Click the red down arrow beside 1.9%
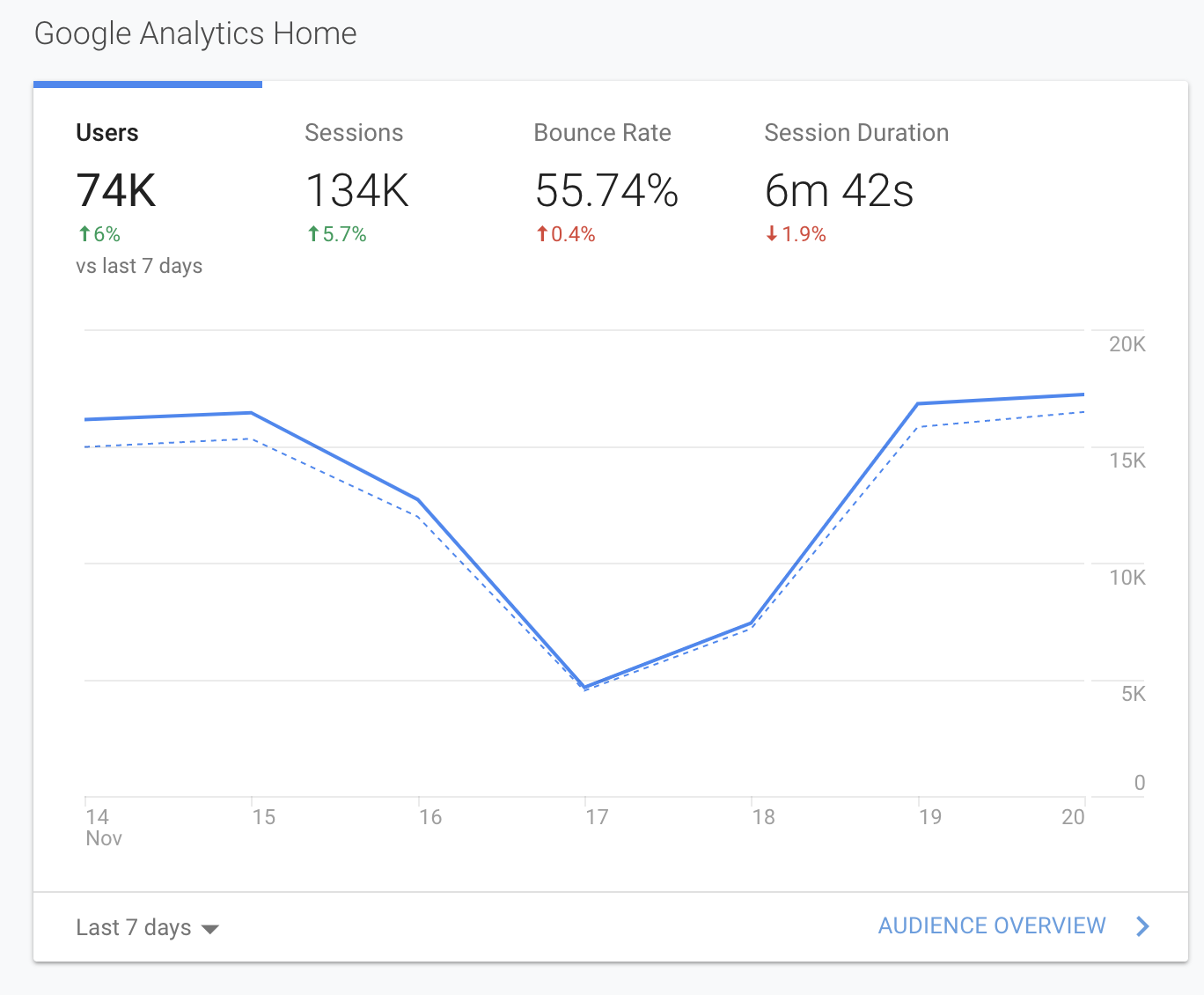 pyautogui.click(x=772, y=234)
